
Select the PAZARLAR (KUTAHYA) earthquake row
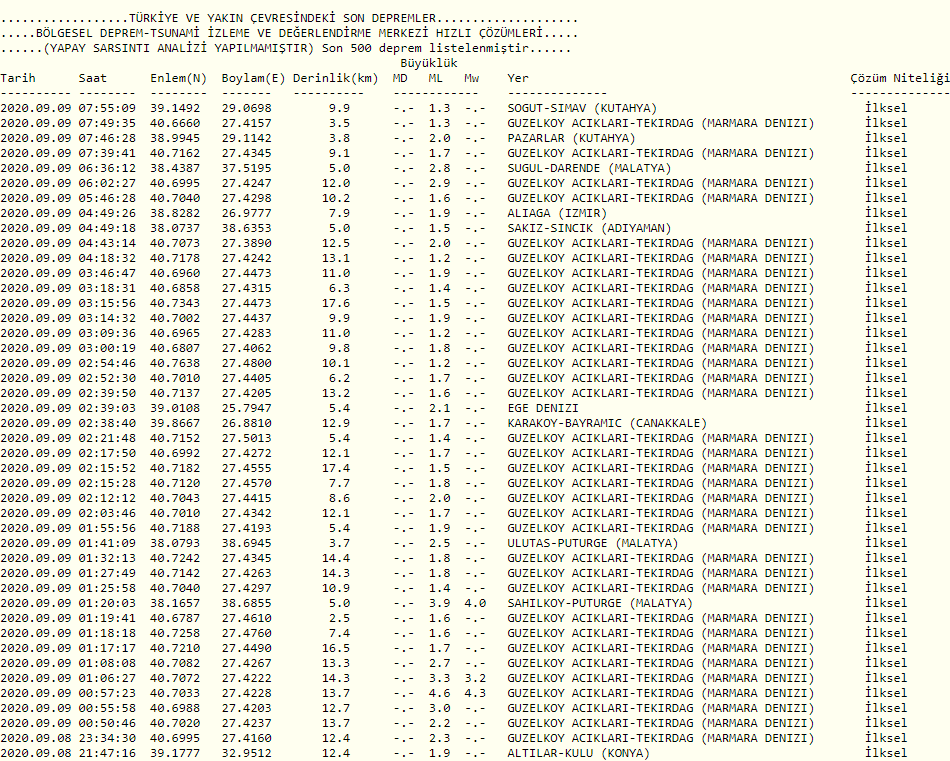[571, 138]
